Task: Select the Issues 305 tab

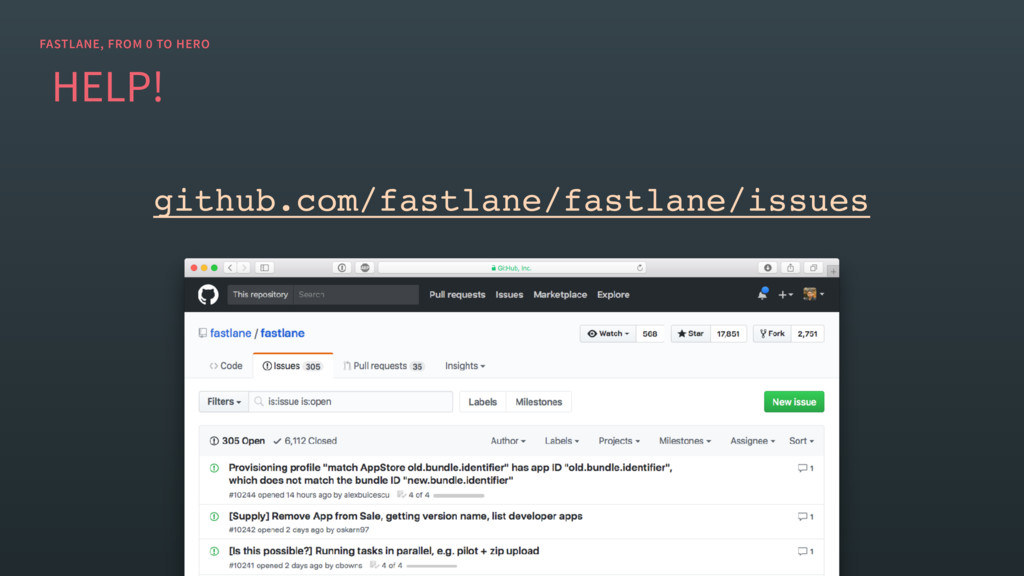Action: pos(293,366)
